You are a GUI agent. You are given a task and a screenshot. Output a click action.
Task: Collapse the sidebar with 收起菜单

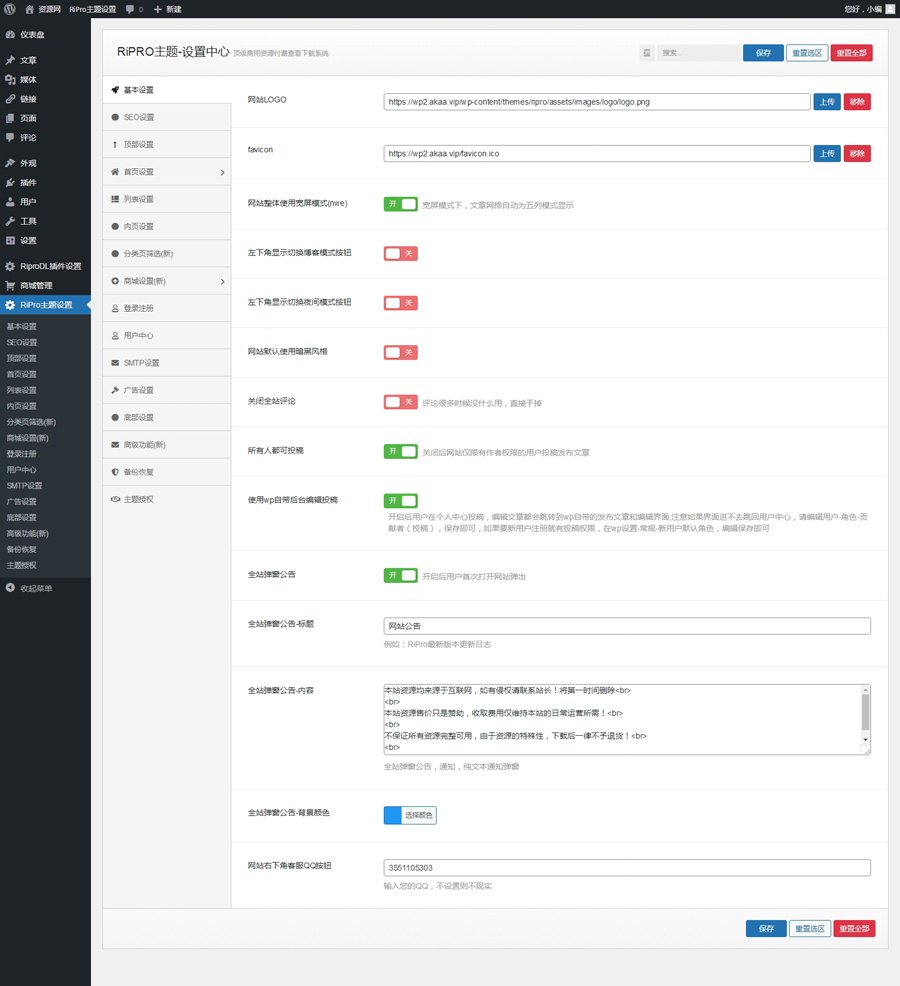36,588
